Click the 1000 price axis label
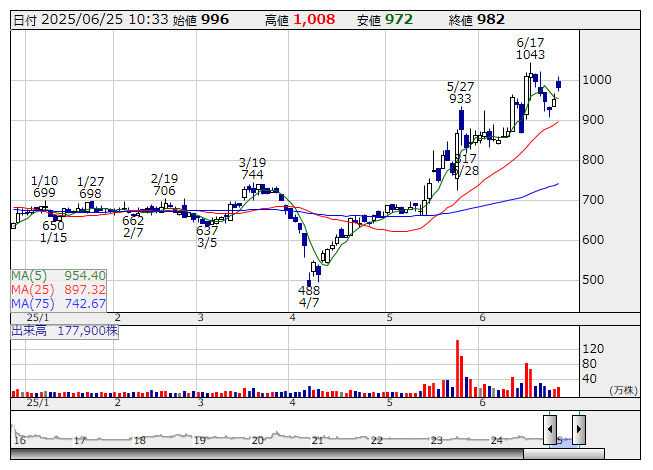This screenshot has width=653, height=470. point(597,80)
